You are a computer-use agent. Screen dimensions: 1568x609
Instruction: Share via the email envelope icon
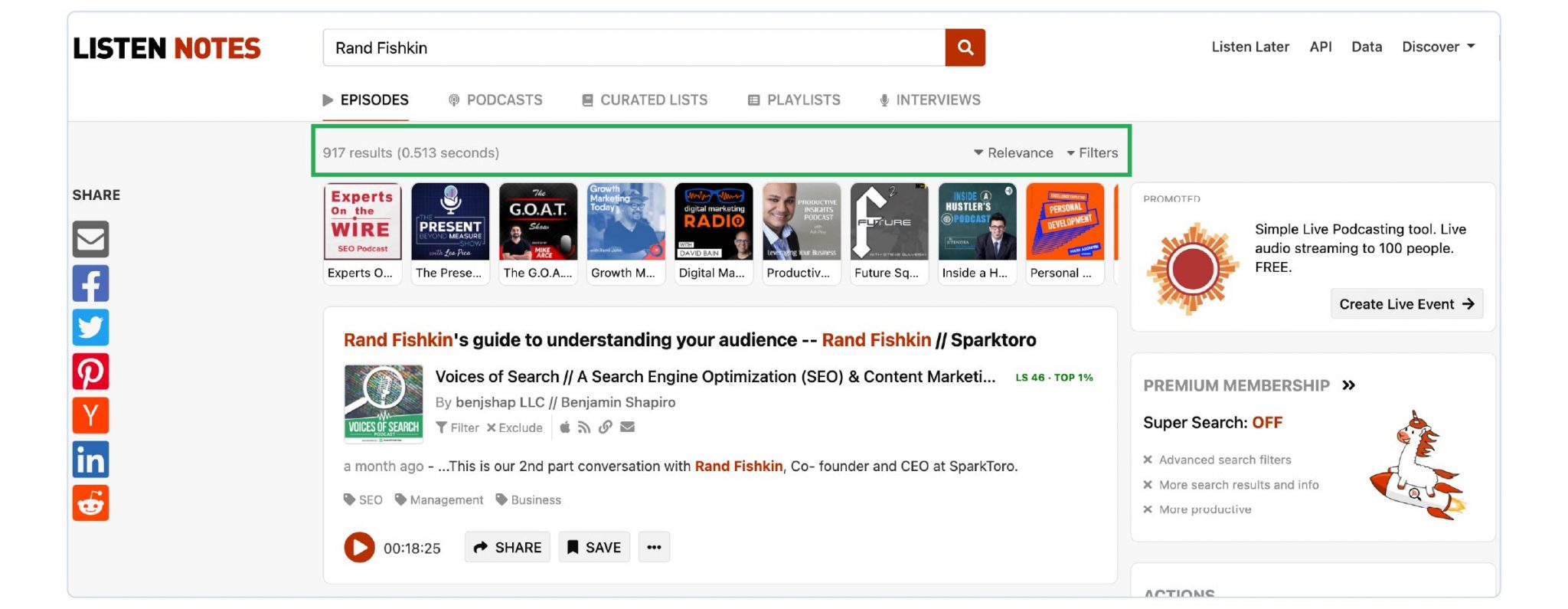(90, 239)
